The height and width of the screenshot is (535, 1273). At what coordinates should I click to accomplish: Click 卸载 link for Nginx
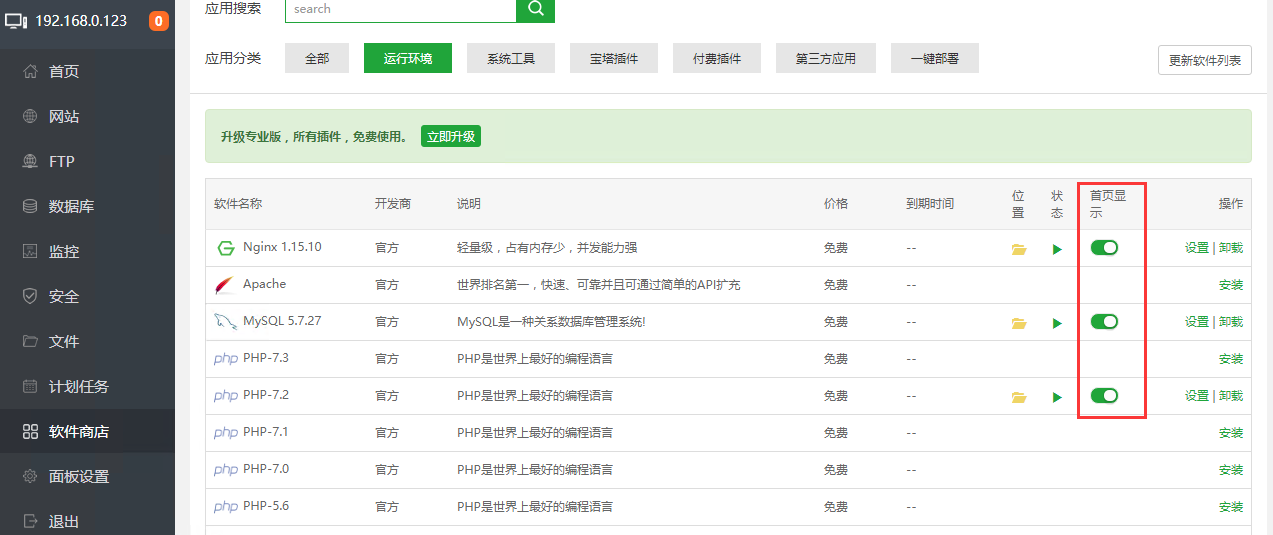1231,248
